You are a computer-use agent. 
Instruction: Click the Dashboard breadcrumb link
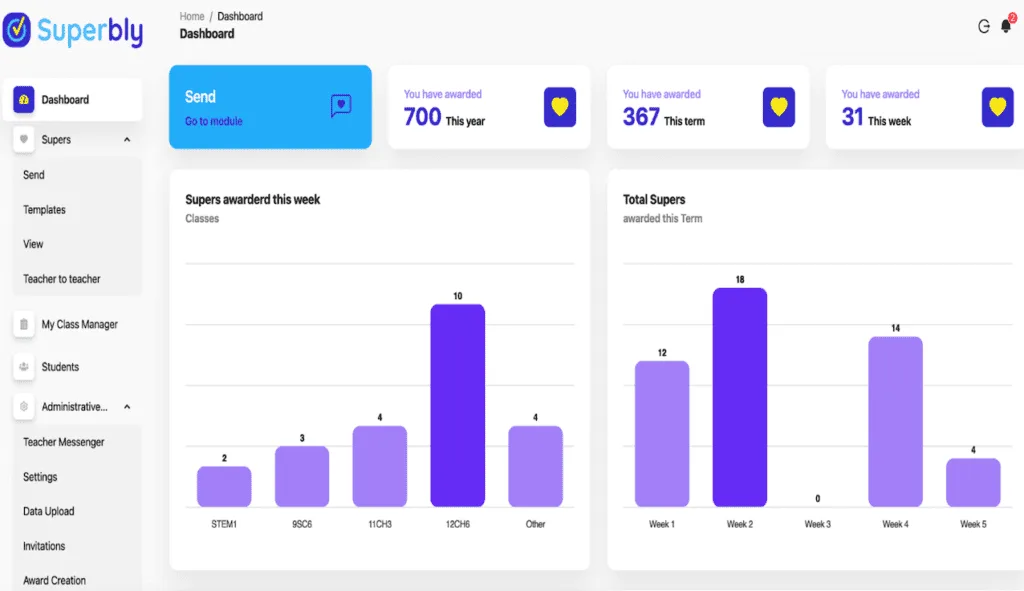pyautogui.click(x=240, y=16)
